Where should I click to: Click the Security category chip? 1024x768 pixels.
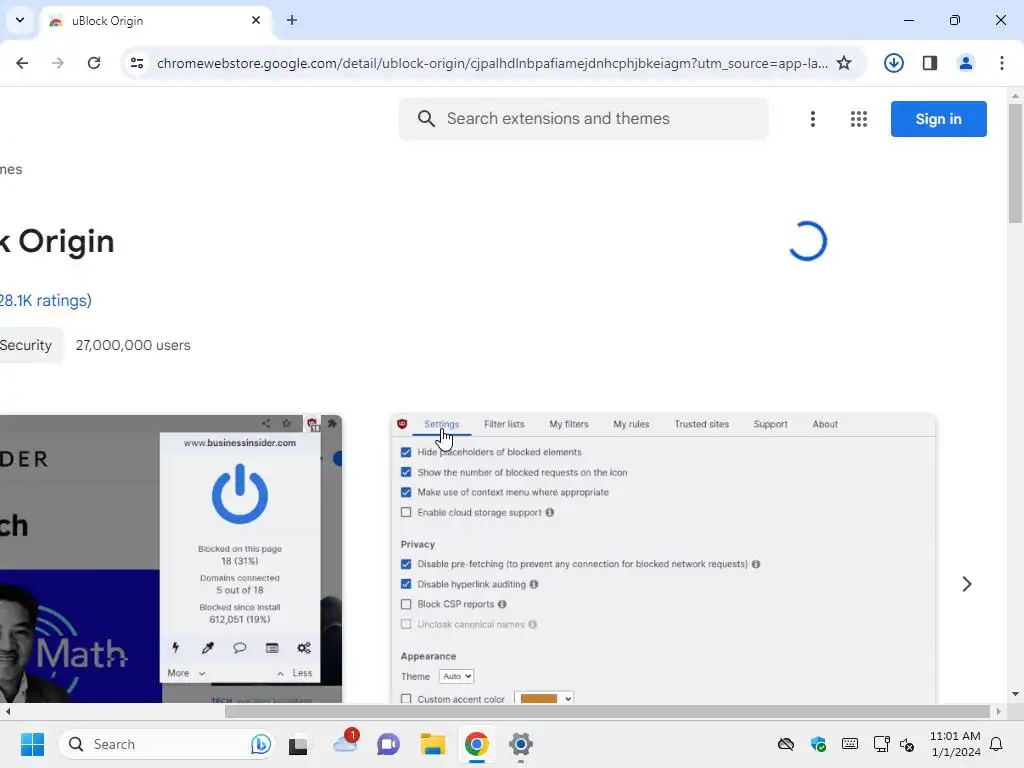click(x=29, y=345)
